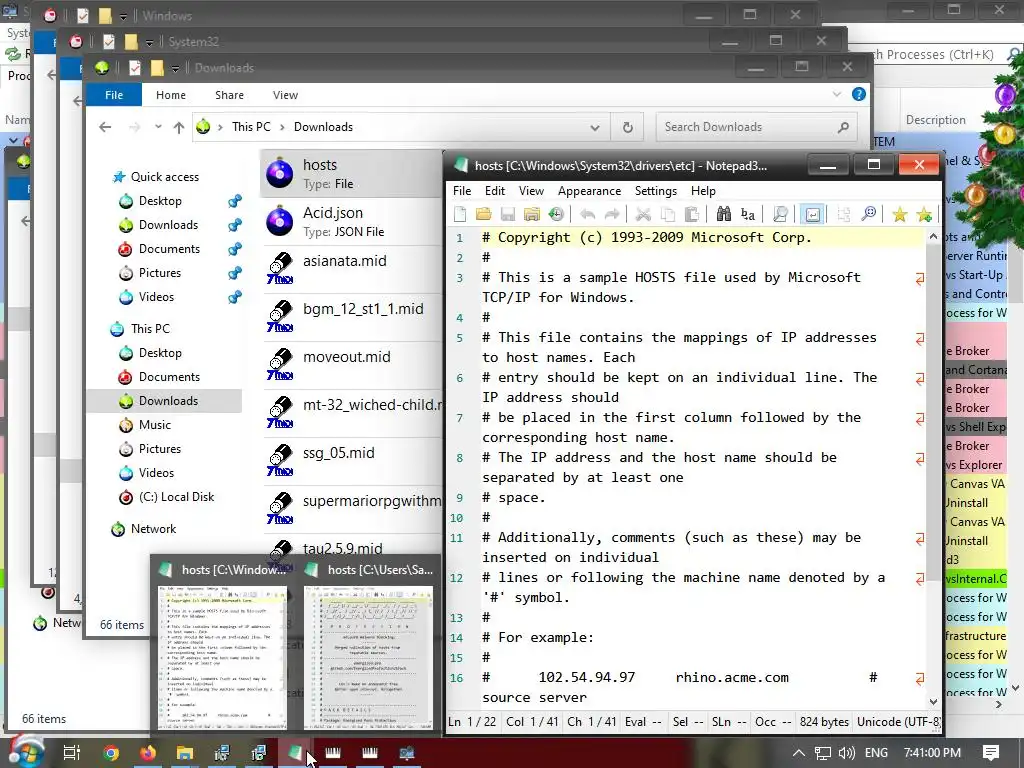Click the Save floppy disk icon in Notepad3
Screen dimensions: 1024x768
click(507, 214)
